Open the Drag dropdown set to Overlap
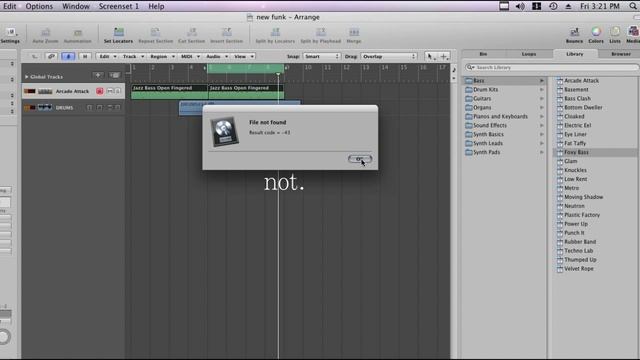The height and width of the screenshot is (360, 640). (389, 56)
